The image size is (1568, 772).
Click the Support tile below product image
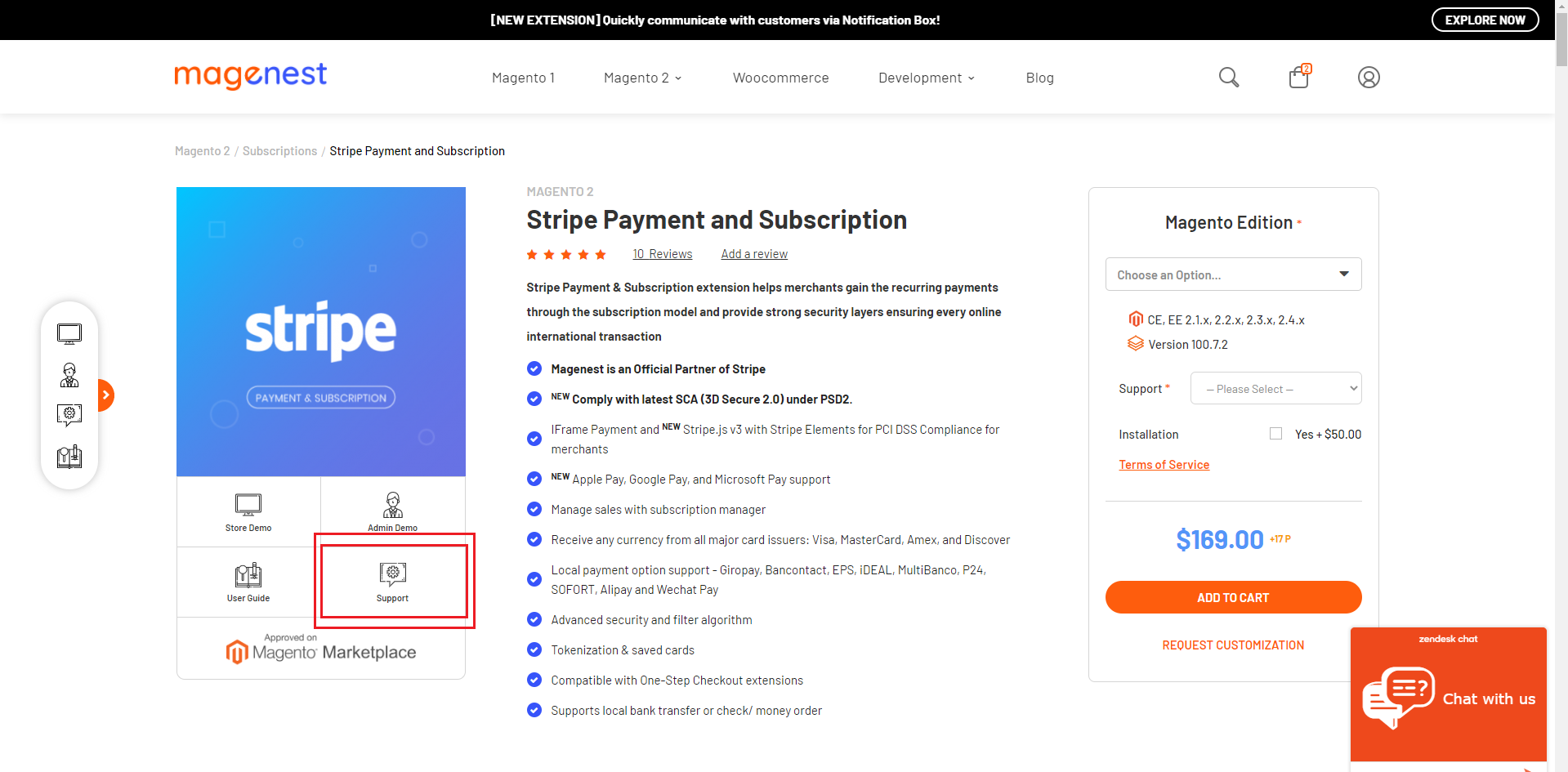click(393, 582)
